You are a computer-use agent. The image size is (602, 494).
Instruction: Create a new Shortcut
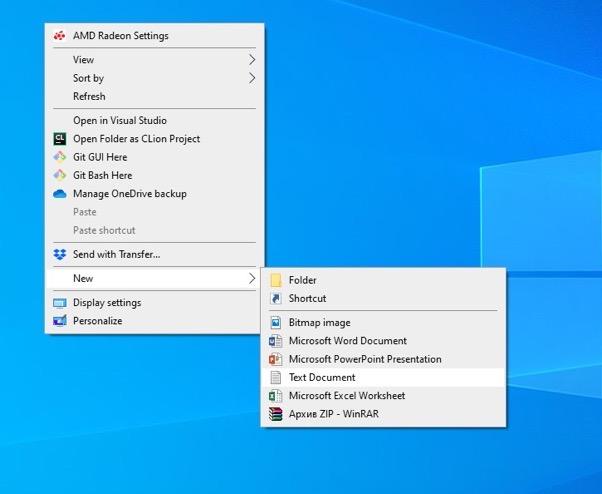[383, 298]
